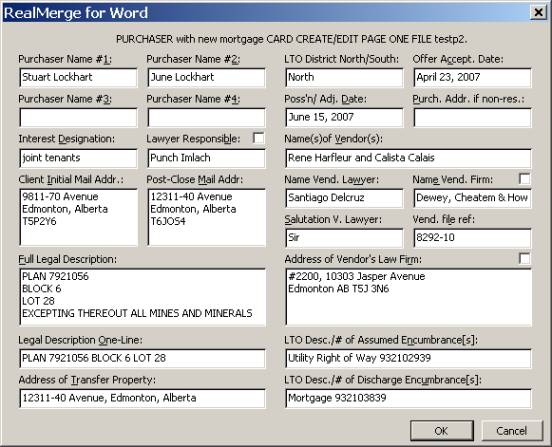Toggle the checkbox next to Name Vend. Firm
This screenshot has width=552, height=447.
click(525, 178)
